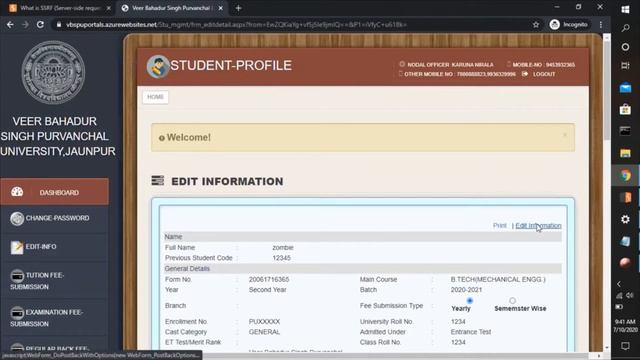Open Microsoft Store in taskbar
The width and height of the screenshot is (640, 360).
[x=625, y=109]
